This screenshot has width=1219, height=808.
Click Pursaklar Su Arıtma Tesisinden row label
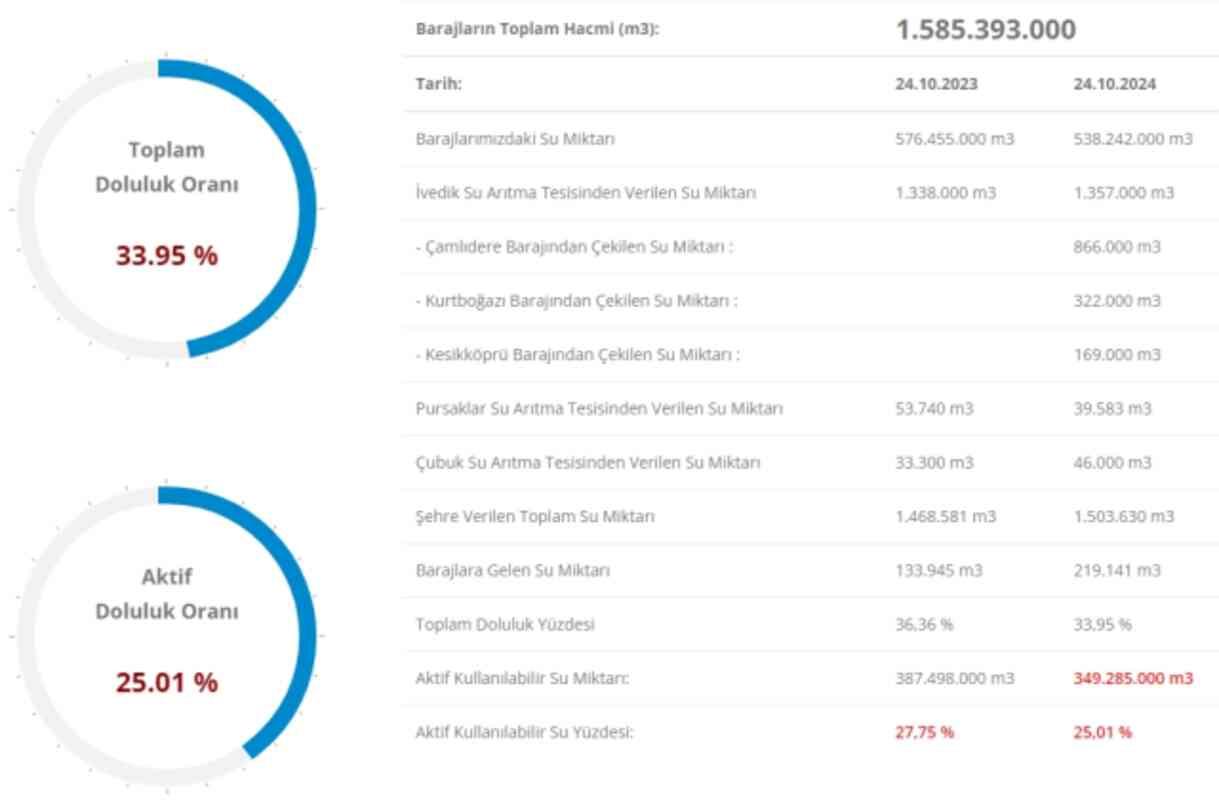click(x=599, y=409)
